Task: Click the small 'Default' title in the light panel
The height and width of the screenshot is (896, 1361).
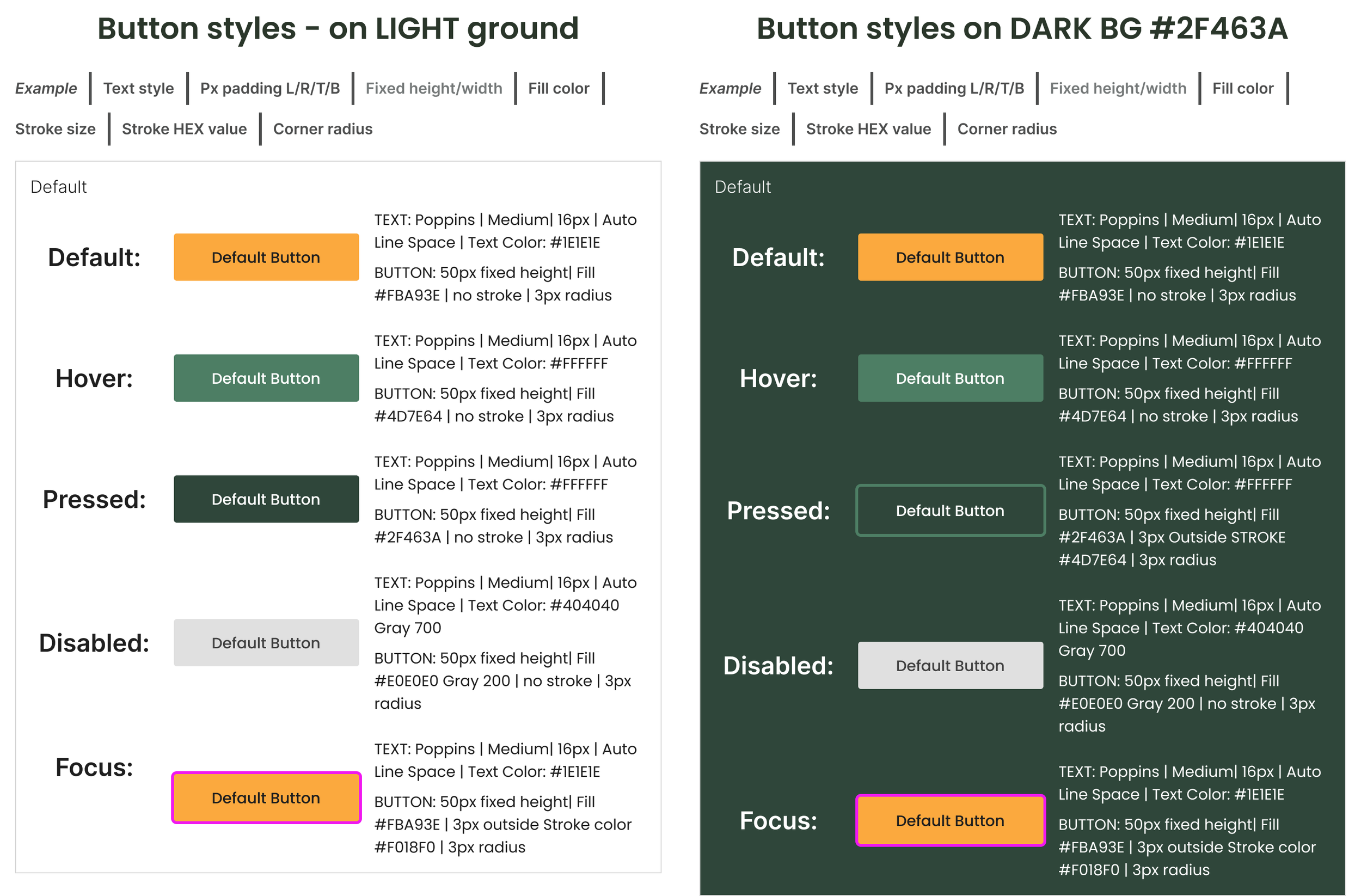Action: coord(58,186)
